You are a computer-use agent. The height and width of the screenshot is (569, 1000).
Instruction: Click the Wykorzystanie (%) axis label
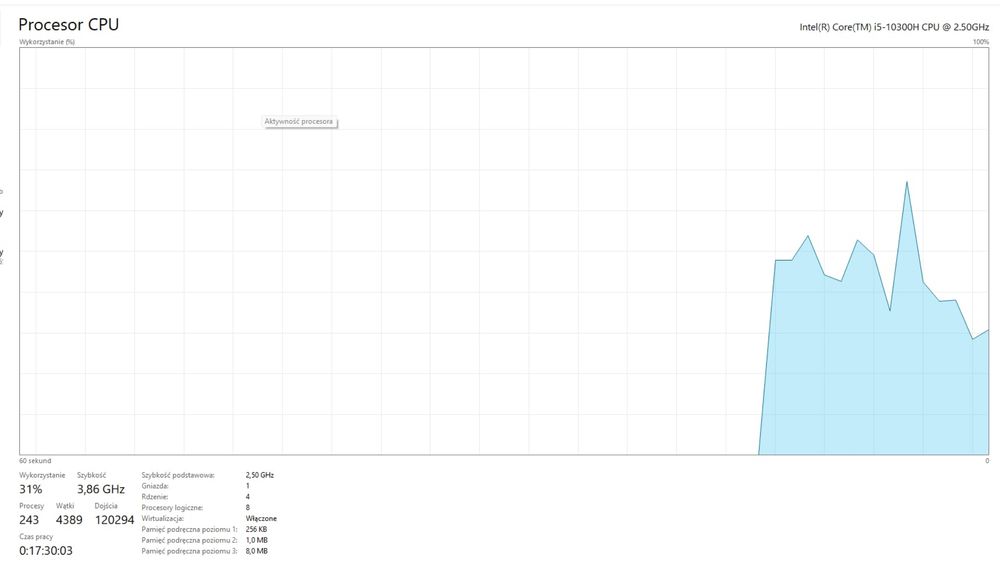(x=47, y=42)
